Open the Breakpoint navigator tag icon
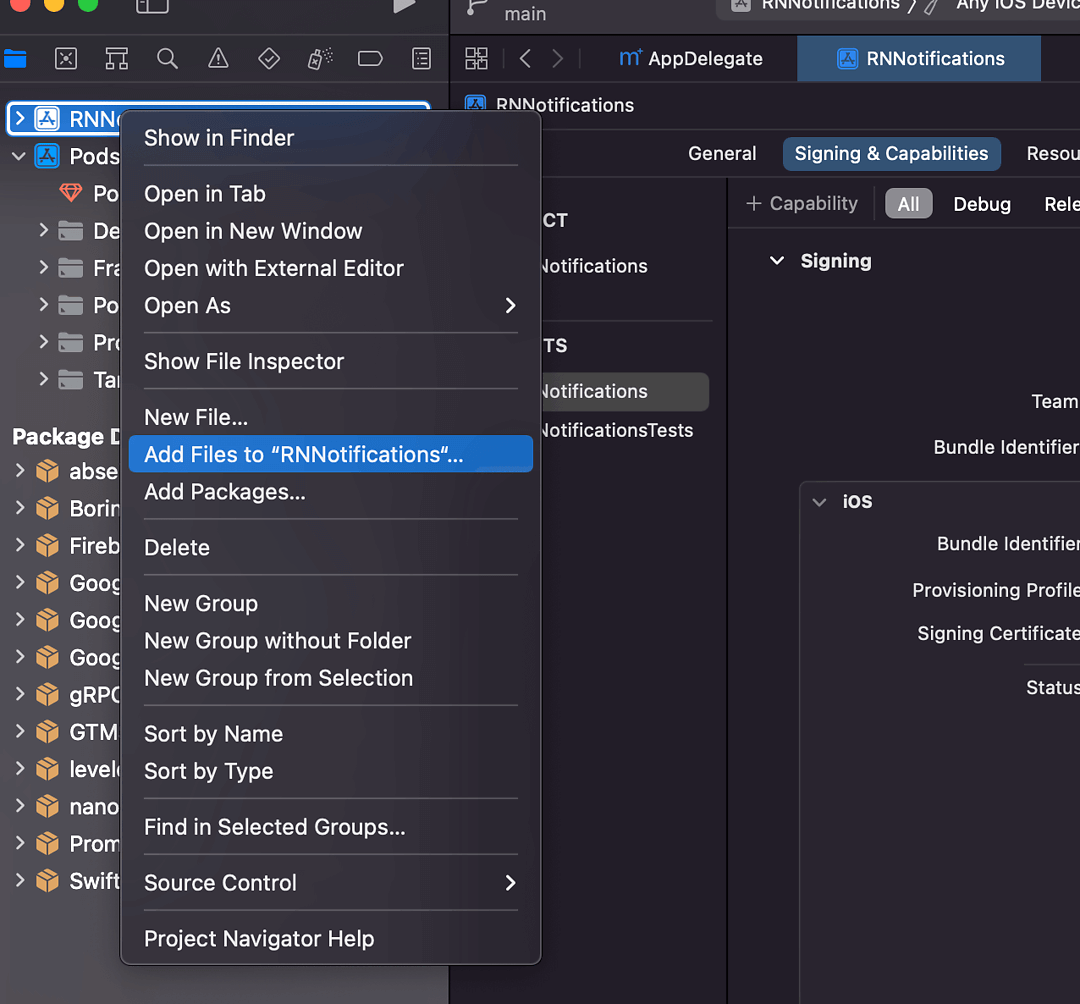1080x1004 pixels. 370,58
